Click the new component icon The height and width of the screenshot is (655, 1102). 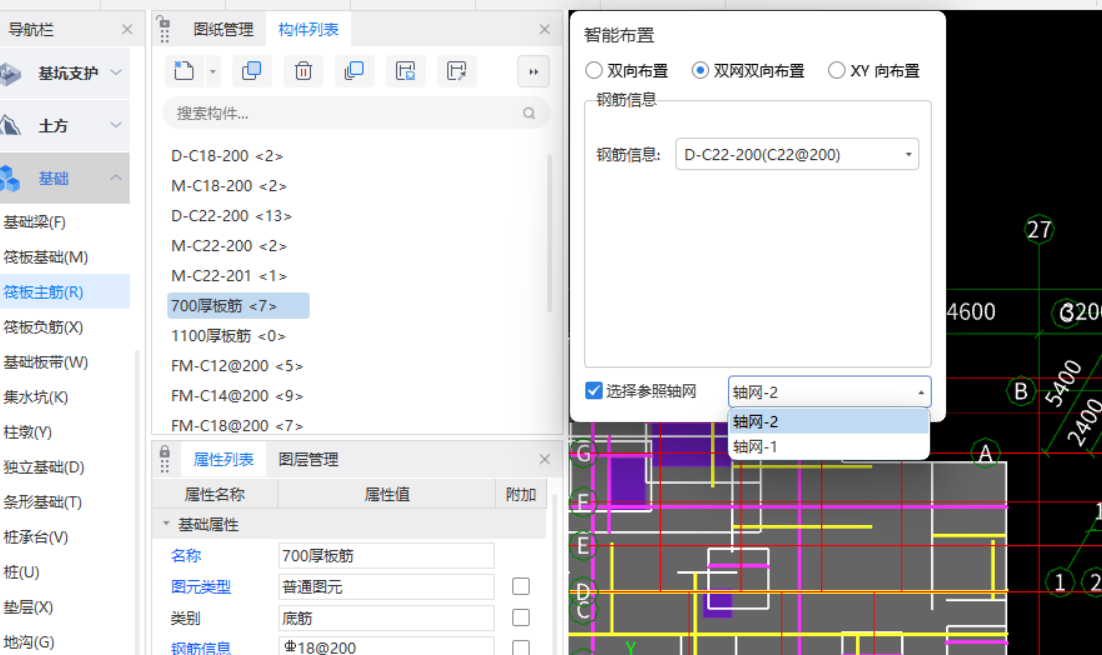pyautogui.click(x=183, y=71)
